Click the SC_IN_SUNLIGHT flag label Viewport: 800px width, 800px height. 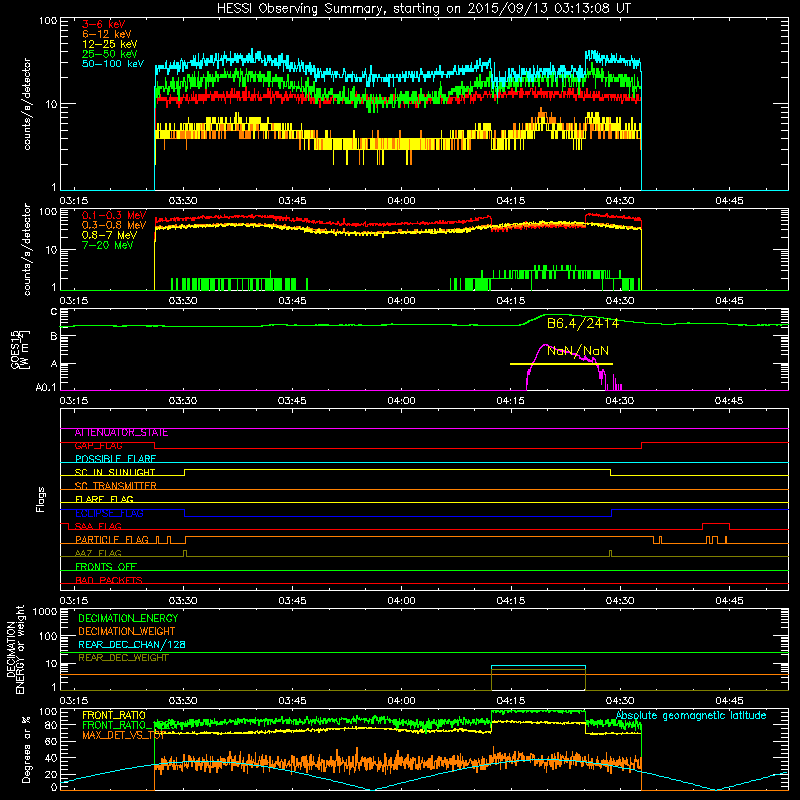(115, 472)
